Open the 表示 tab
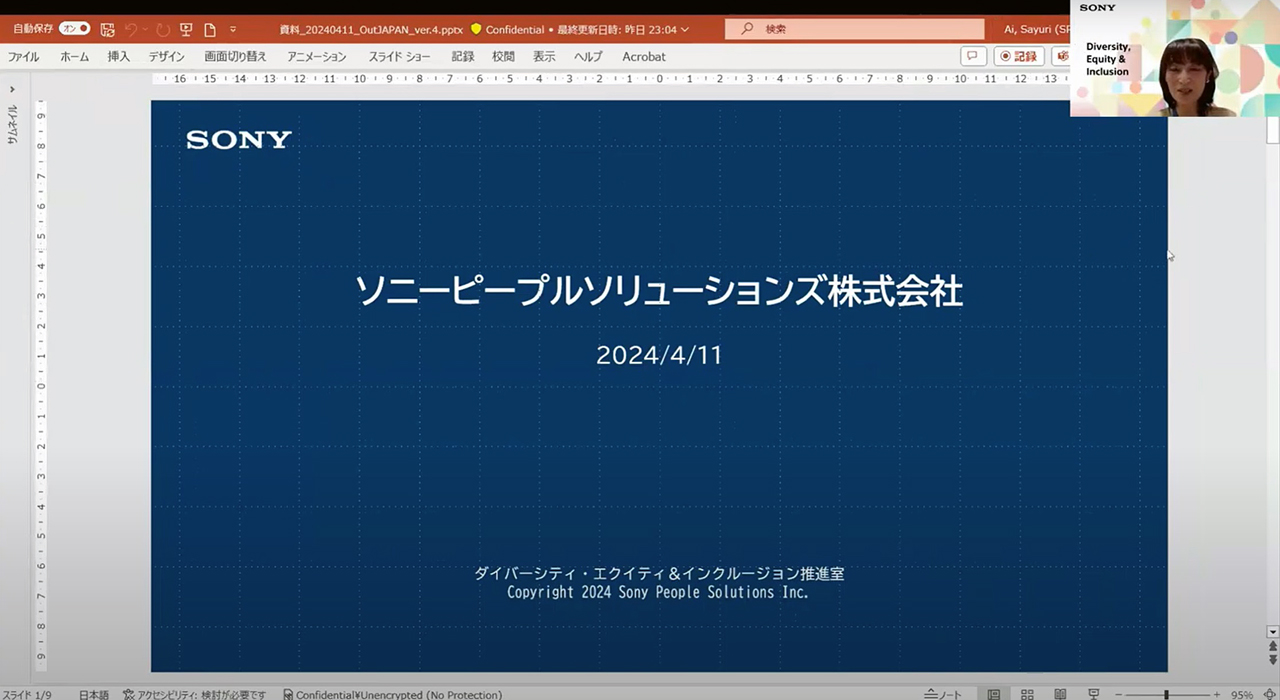 544,57
